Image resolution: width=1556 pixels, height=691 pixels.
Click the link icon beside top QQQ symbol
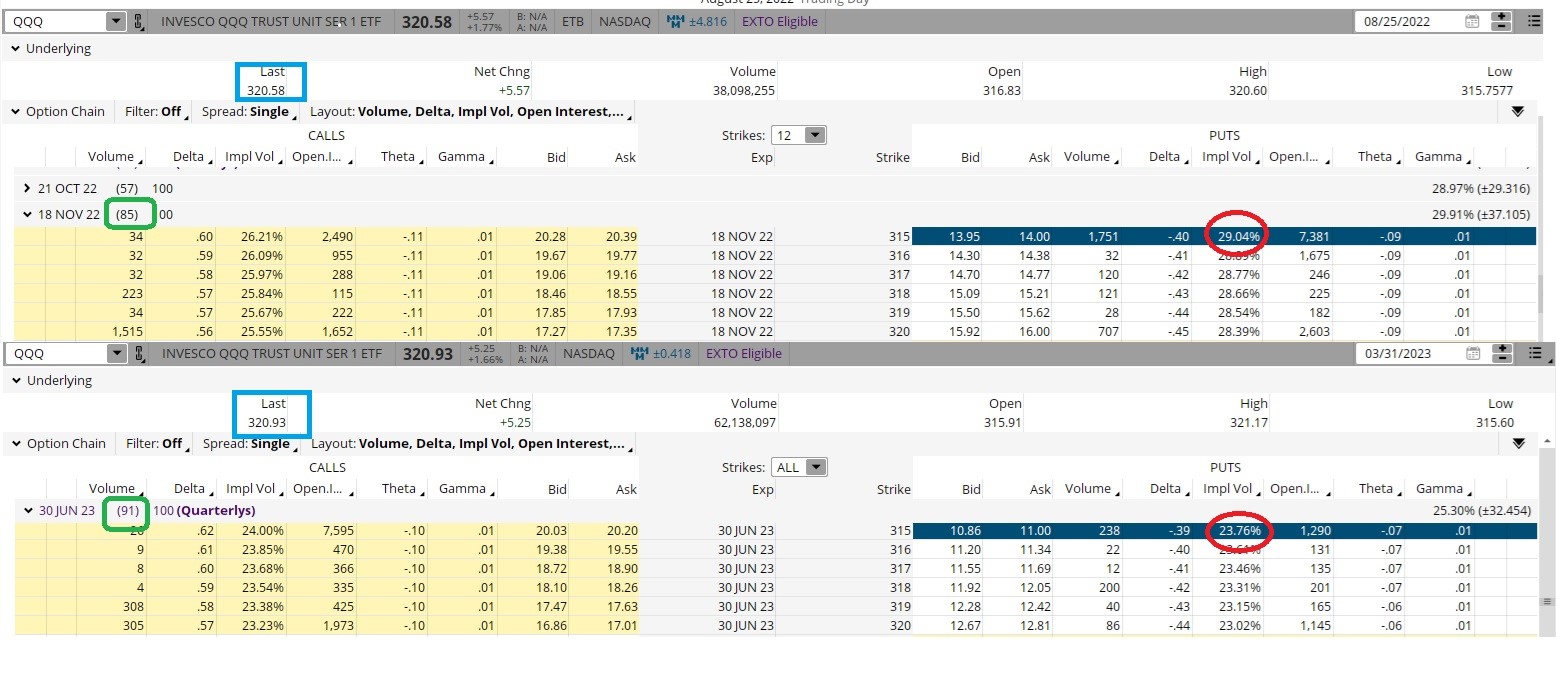140,21
